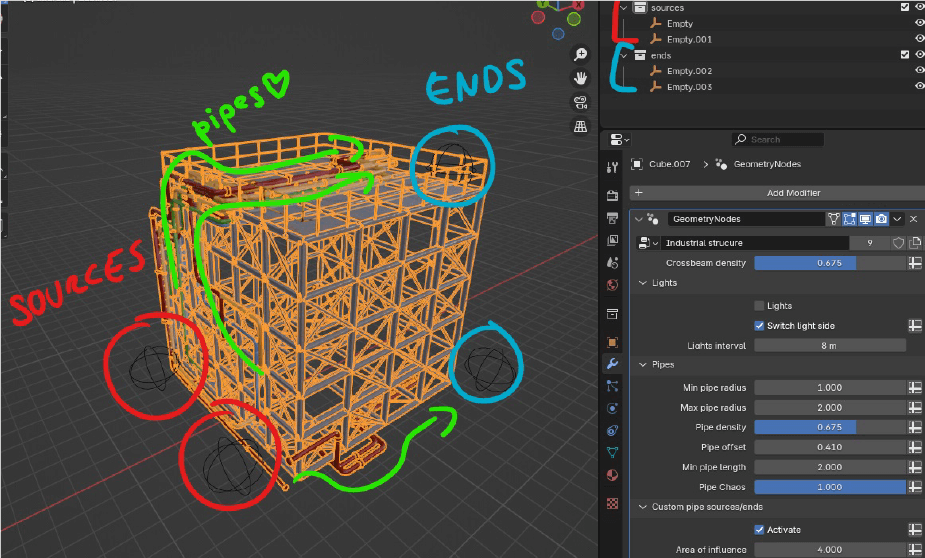
Task: Open the Render properties tab
Action: [612, 195]
